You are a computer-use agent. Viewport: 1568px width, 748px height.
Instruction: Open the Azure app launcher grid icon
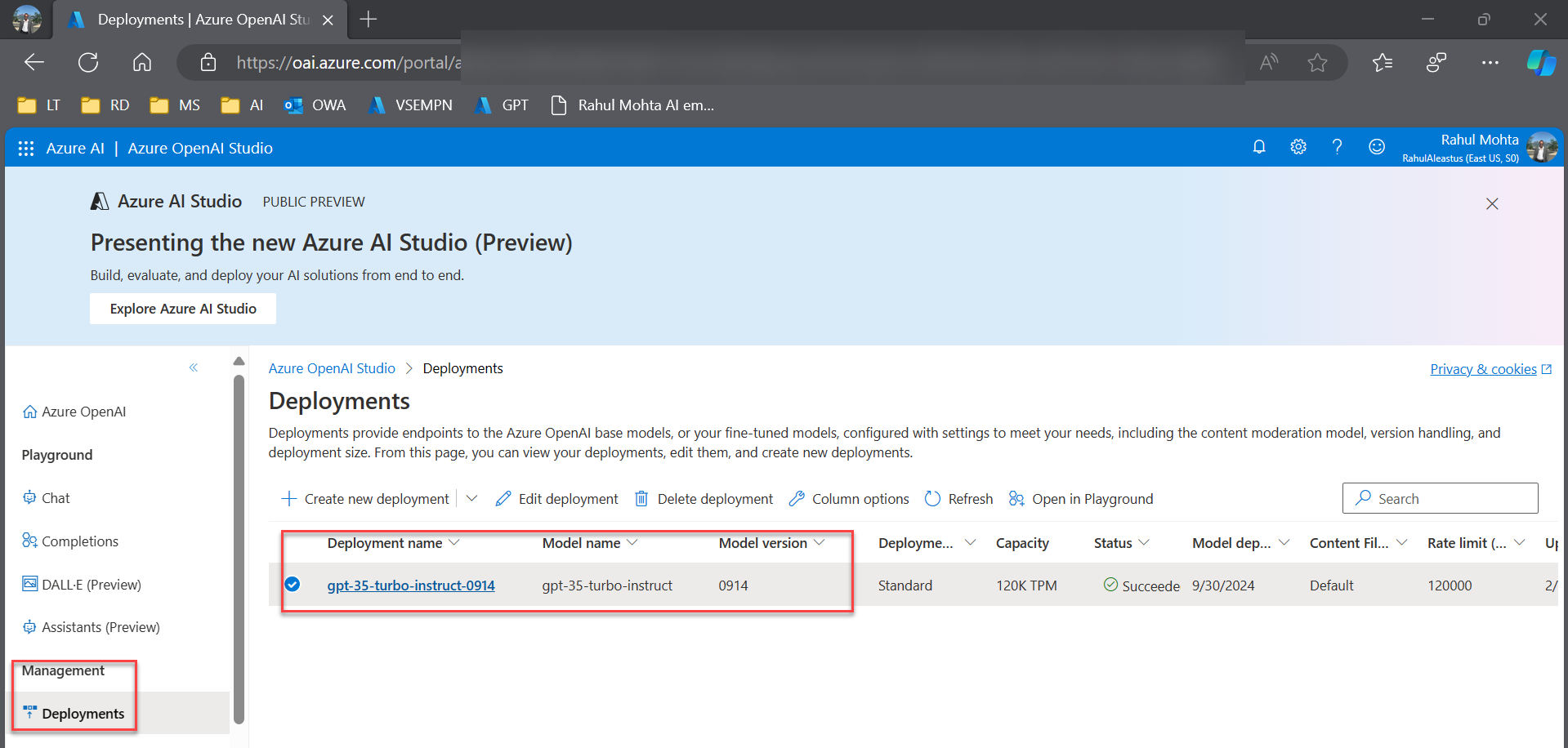tap(26, 148)
